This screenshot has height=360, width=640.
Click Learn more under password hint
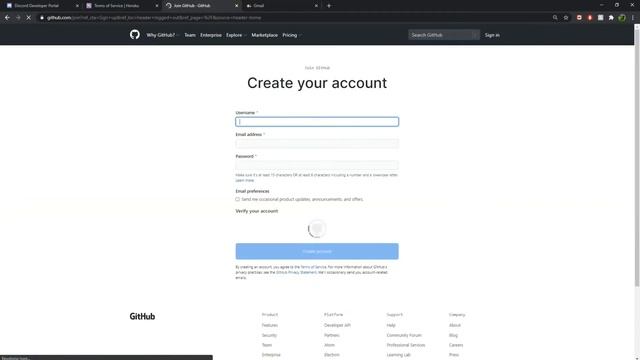pos(244,180)
